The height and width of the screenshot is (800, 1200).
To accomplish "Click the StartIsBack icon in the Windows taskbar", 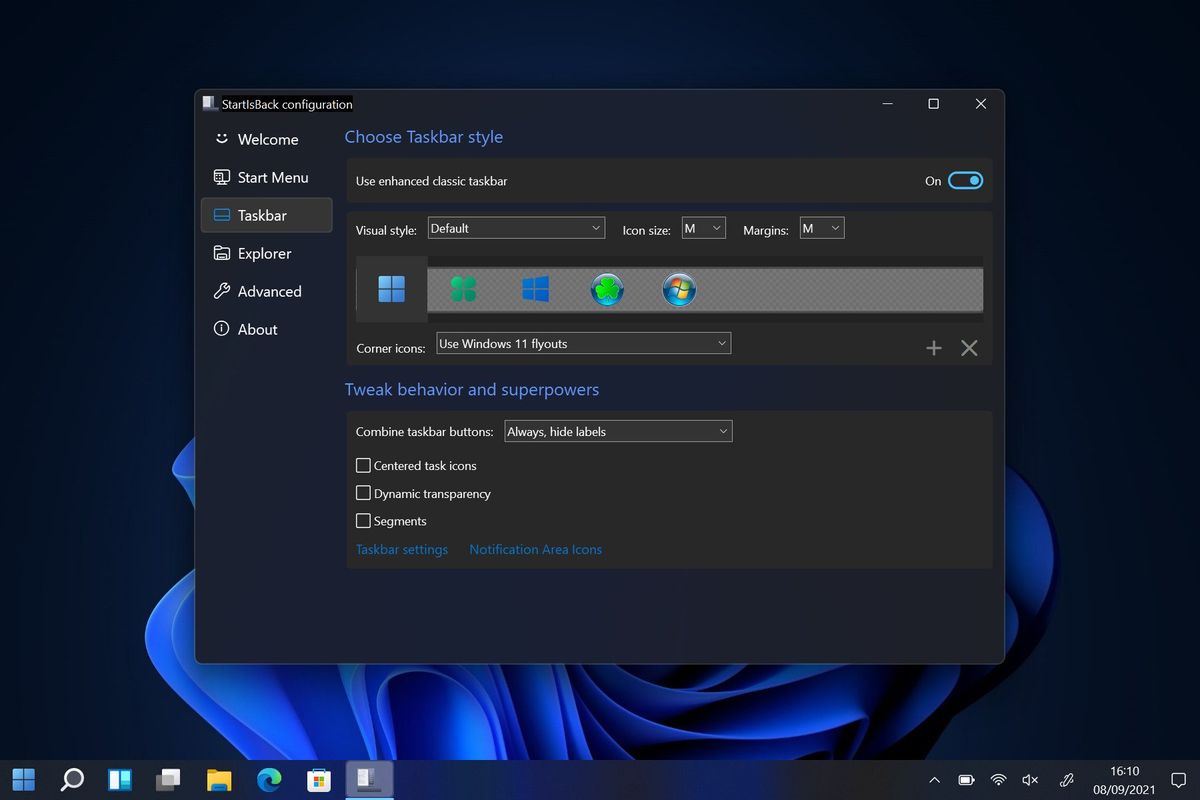I will [x=369, y=779].
